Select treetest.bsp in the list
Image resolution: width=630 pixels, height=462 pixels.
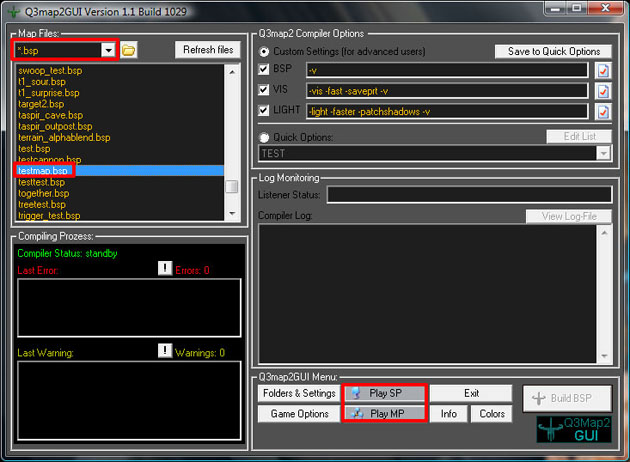(x=42, y=205)
